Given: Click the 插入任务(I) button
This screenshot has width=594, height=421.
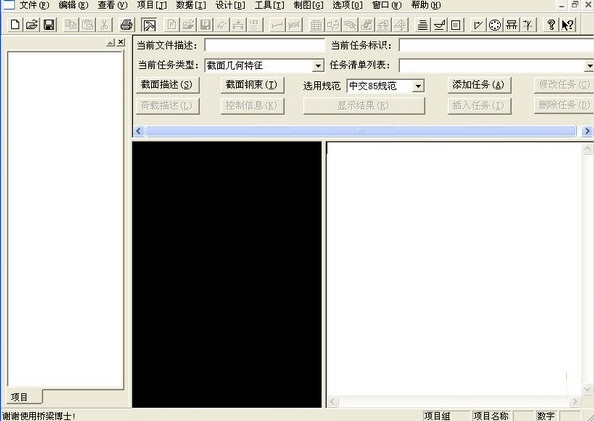Looking at the screenshot, I should pyautogui.click(x=479, y=106).
